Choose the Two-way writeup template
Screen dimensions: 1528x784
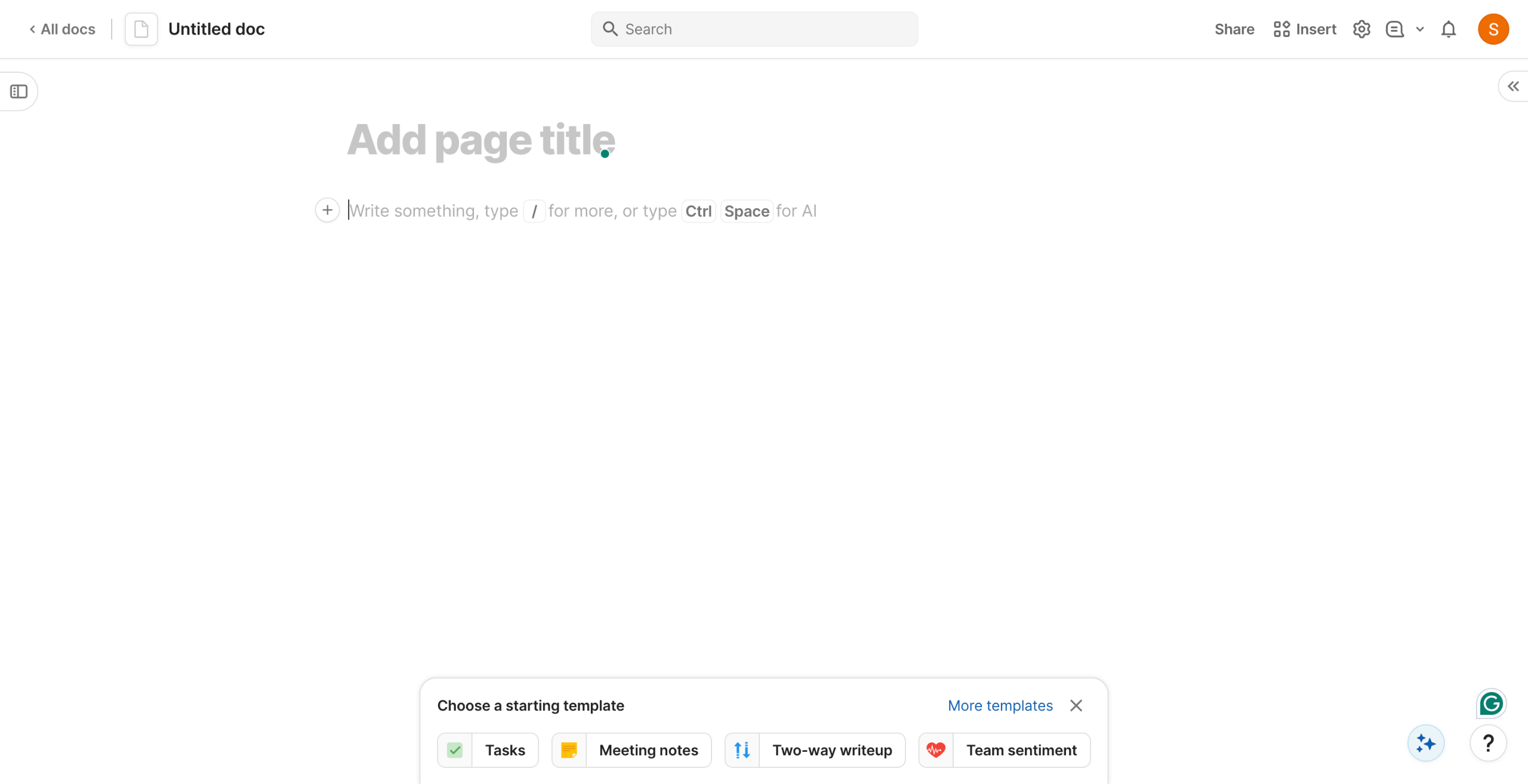click(815, 750)
